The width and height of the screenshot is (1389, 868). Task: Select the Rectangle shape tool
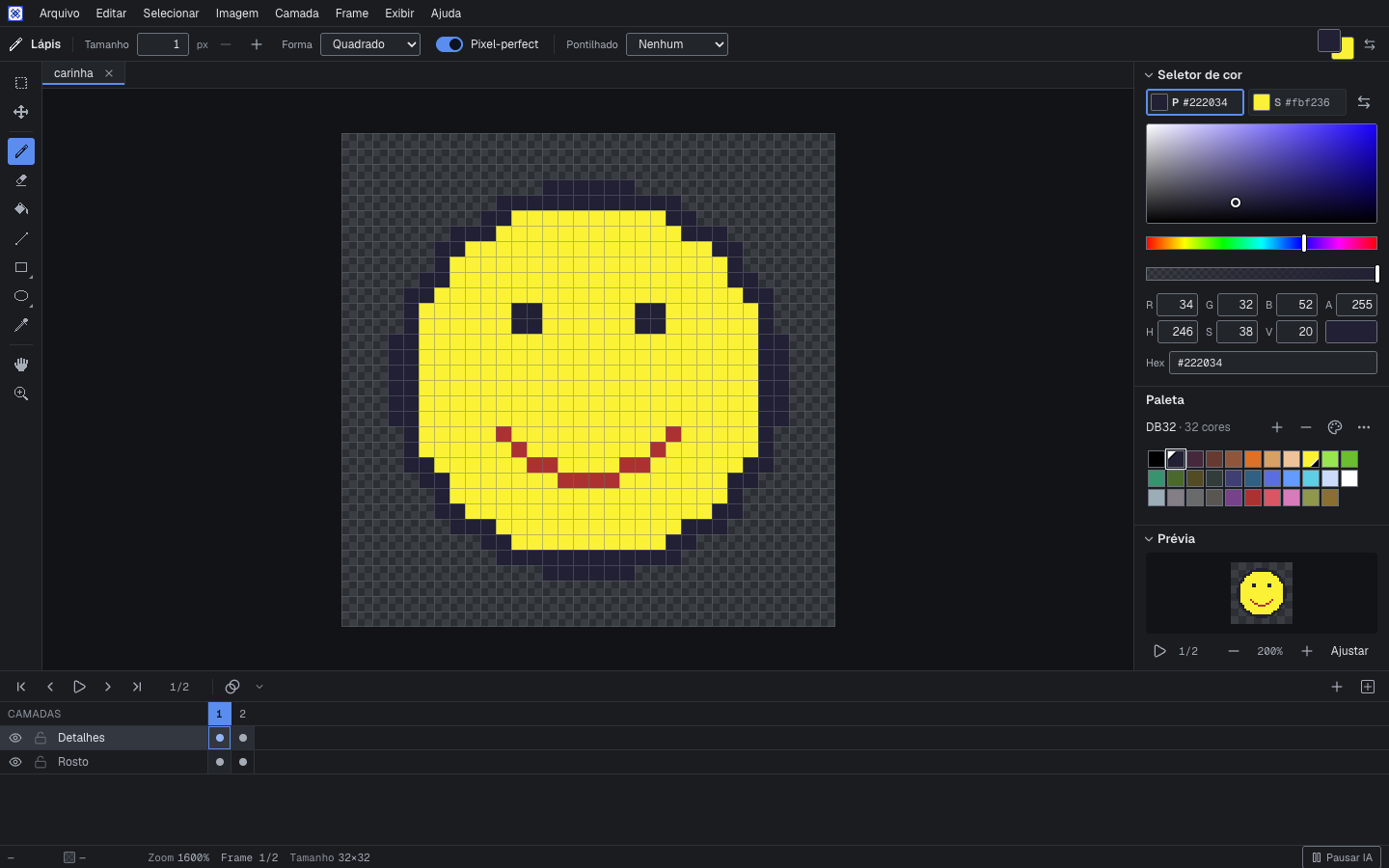pos(21,267)
